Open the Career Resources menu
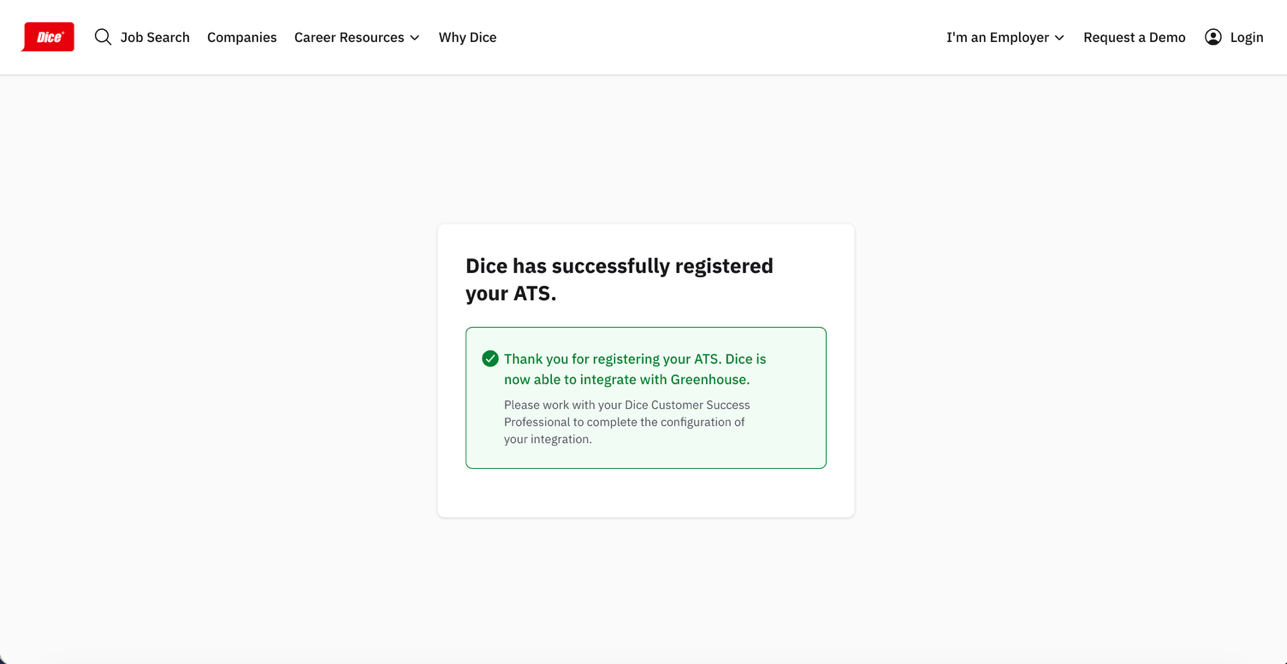The height and width of the screenshot is (664, 1287). [x=349, y=37]
